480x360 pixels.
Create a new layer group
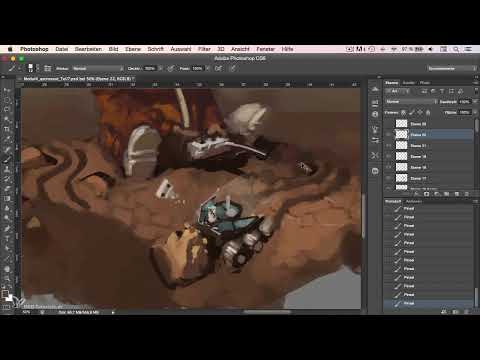[x=447, y=194]
